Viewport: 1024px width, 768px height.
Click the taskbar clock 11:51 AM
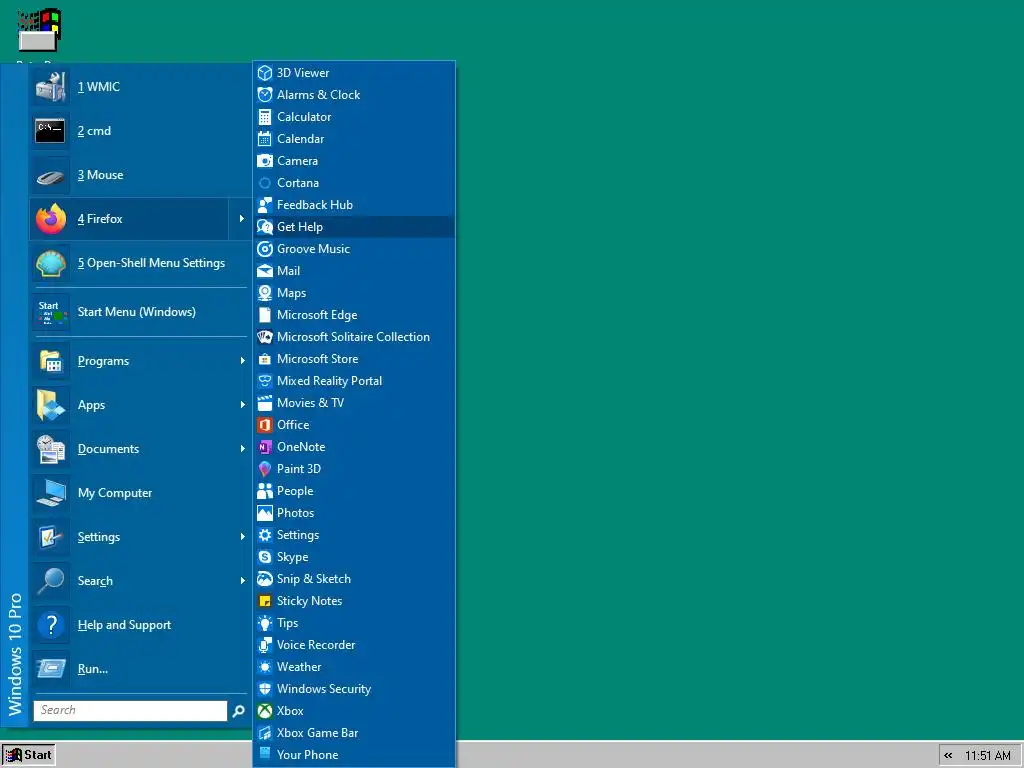coord(987,756)
